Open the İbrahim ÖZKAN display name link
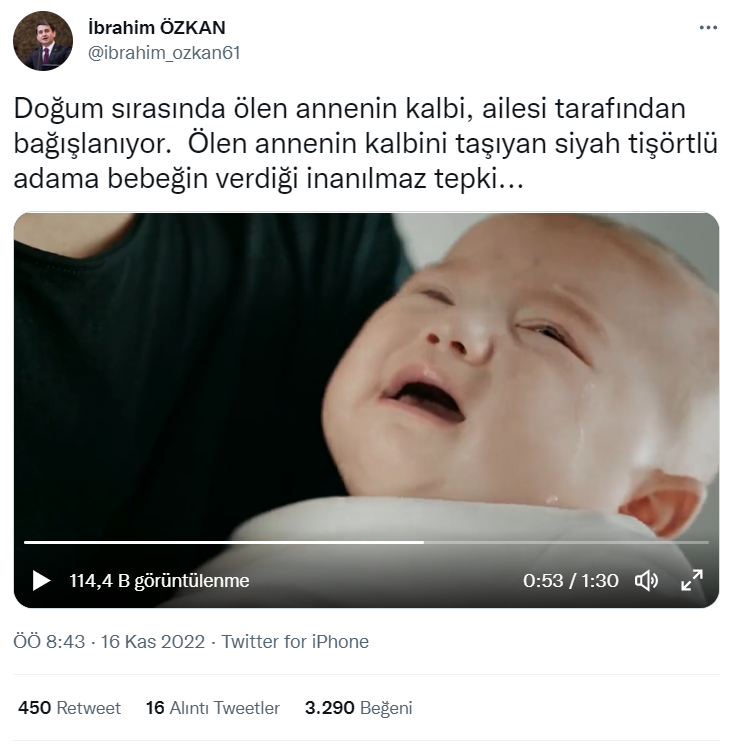The width and height of the screenshot is (735, 747). 157,28
